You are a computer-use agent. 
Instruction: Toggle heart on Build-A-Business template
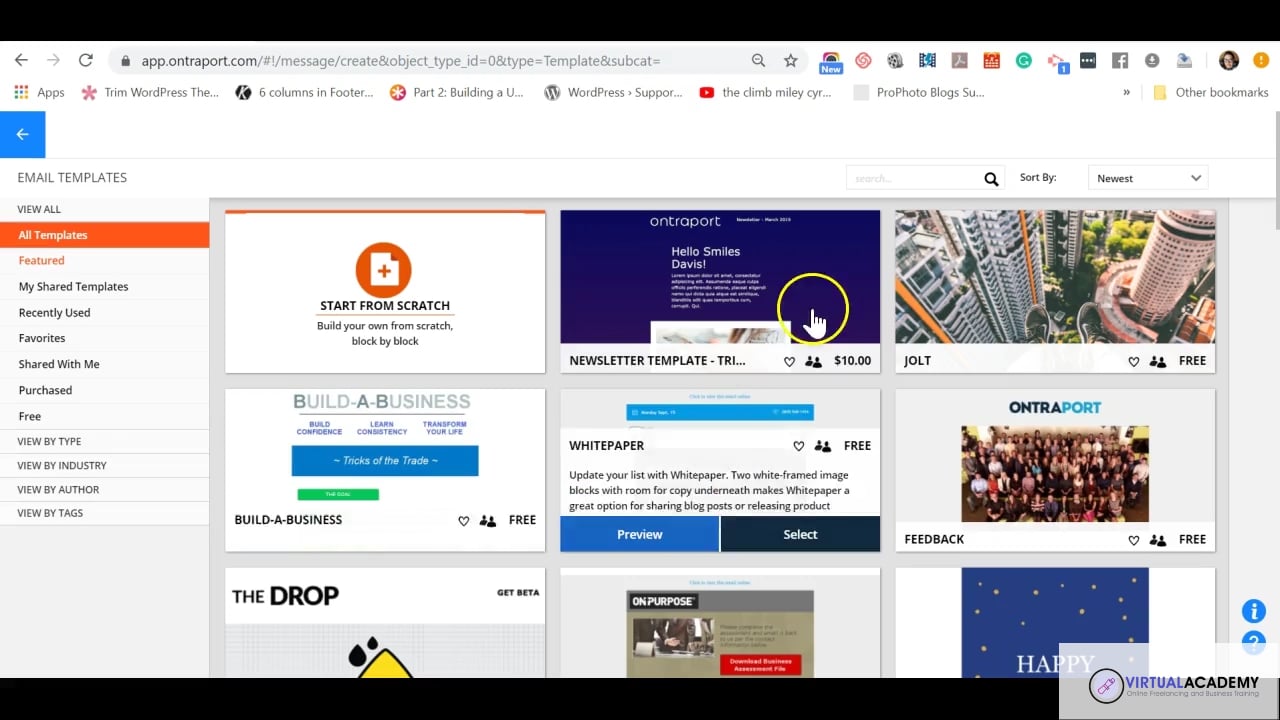point(463,521)
